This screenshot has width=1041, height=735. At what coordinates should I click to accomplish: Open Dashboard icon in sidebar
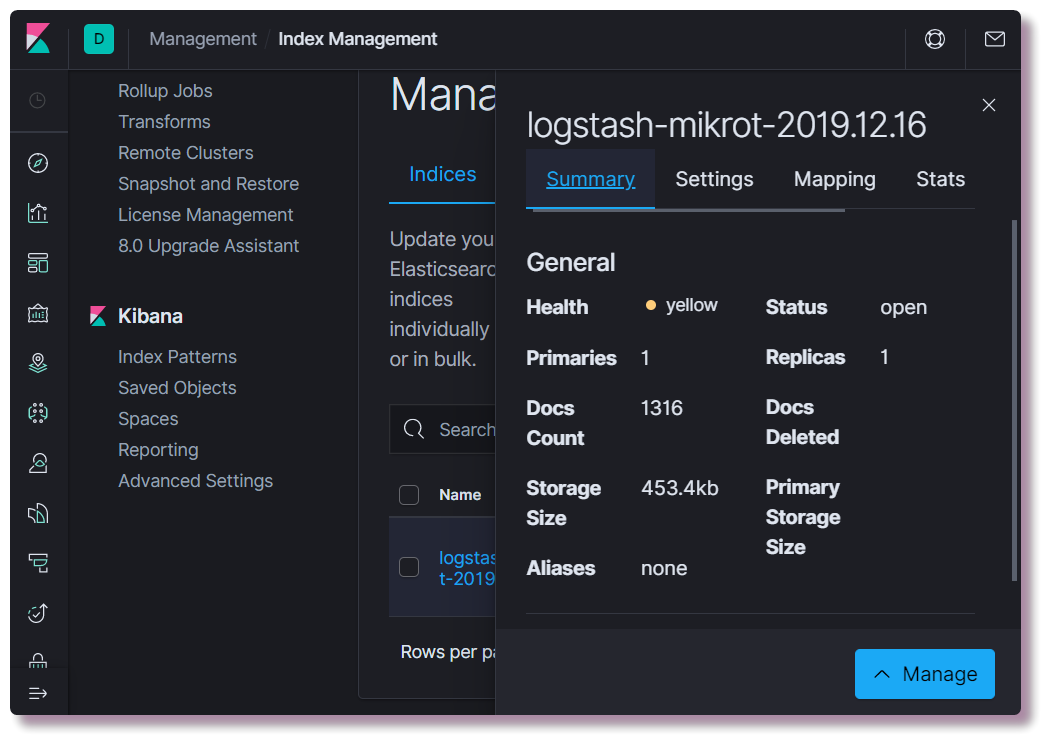[x=38, y=263]
